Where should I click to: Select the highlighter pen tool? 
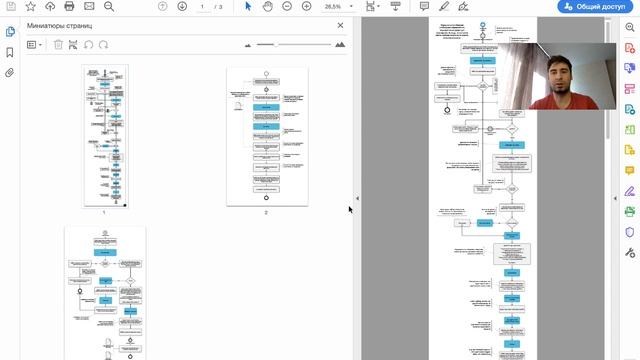(444, 6)
